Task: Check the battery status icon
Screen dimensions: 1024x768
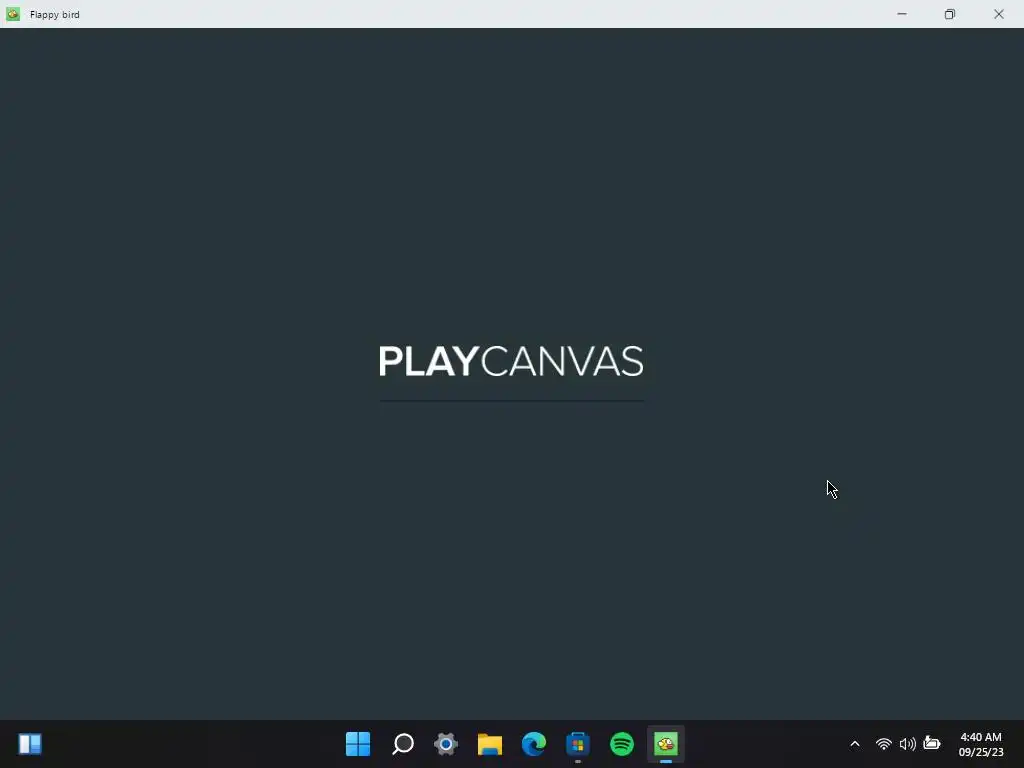Action: click(x=932, y=743)
